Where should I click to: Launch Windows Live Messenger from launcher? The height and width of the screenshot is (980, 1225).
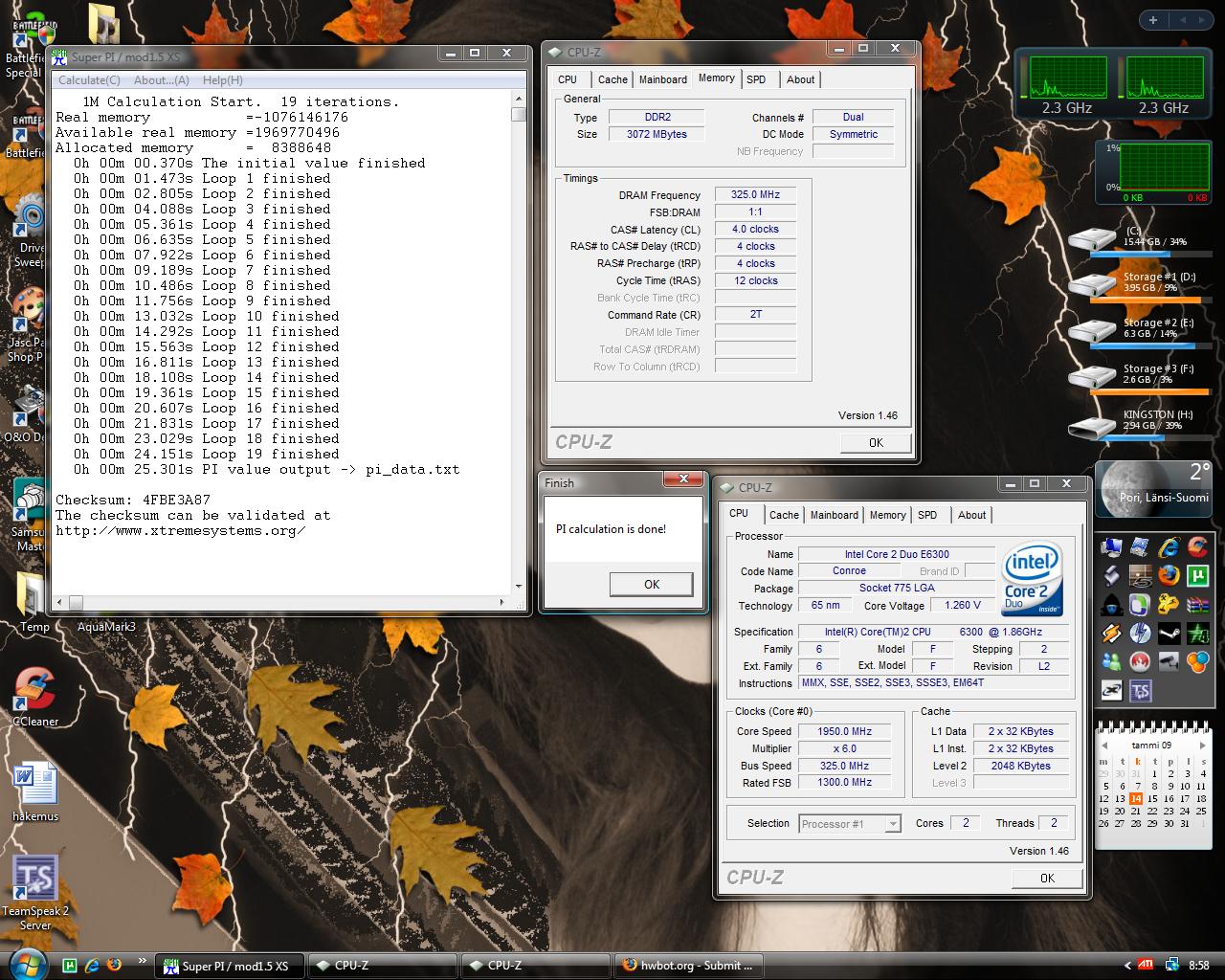click(1112, 661)
